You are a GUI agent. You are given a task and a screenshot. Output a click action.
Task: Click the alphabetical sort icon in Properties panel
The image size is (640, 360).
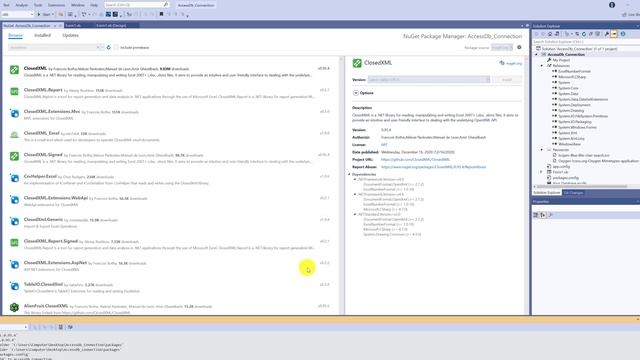(542, 215)
